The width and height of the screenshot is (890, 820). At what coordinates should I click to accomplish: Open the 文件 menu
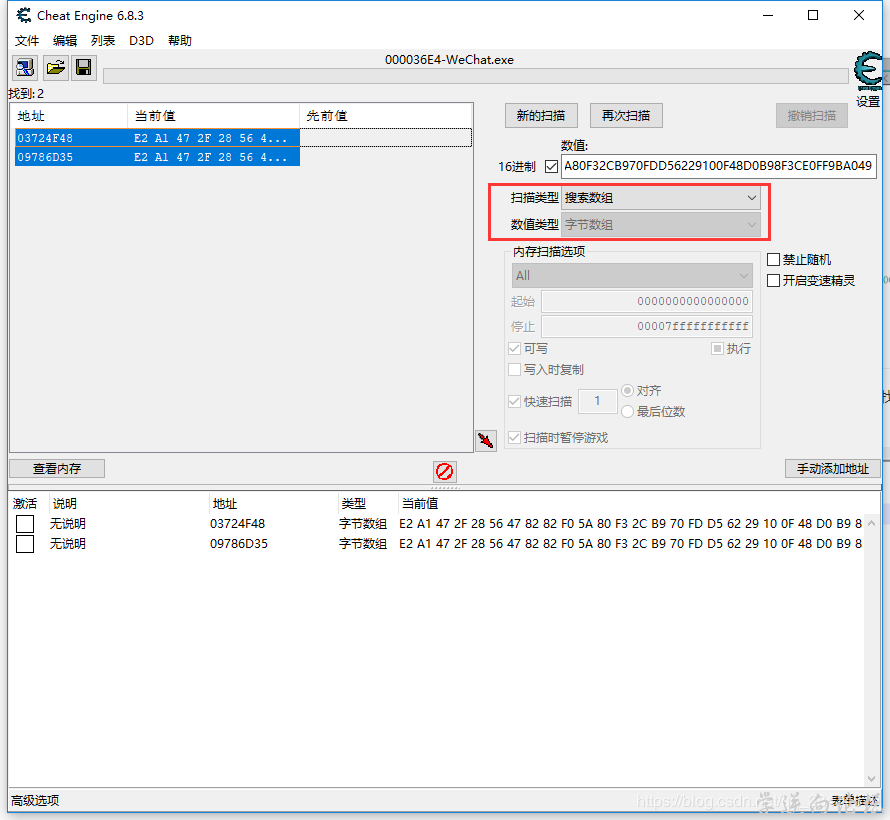click(27, 41)
